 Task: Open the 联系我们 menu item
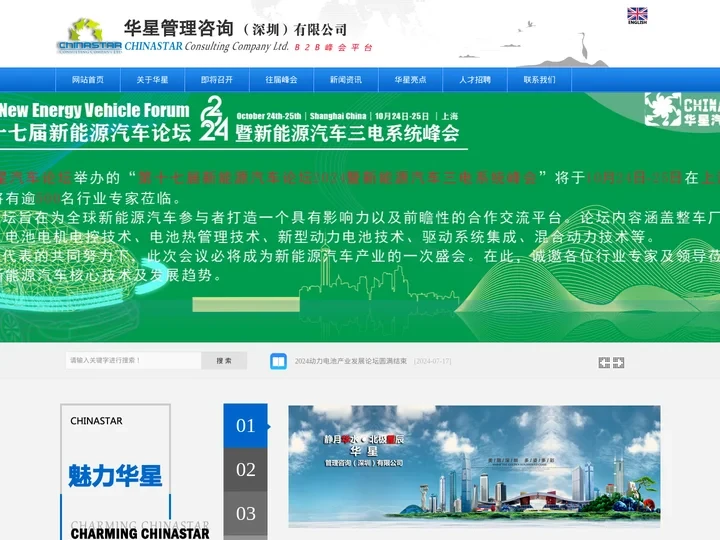click(x=540, y=80)
